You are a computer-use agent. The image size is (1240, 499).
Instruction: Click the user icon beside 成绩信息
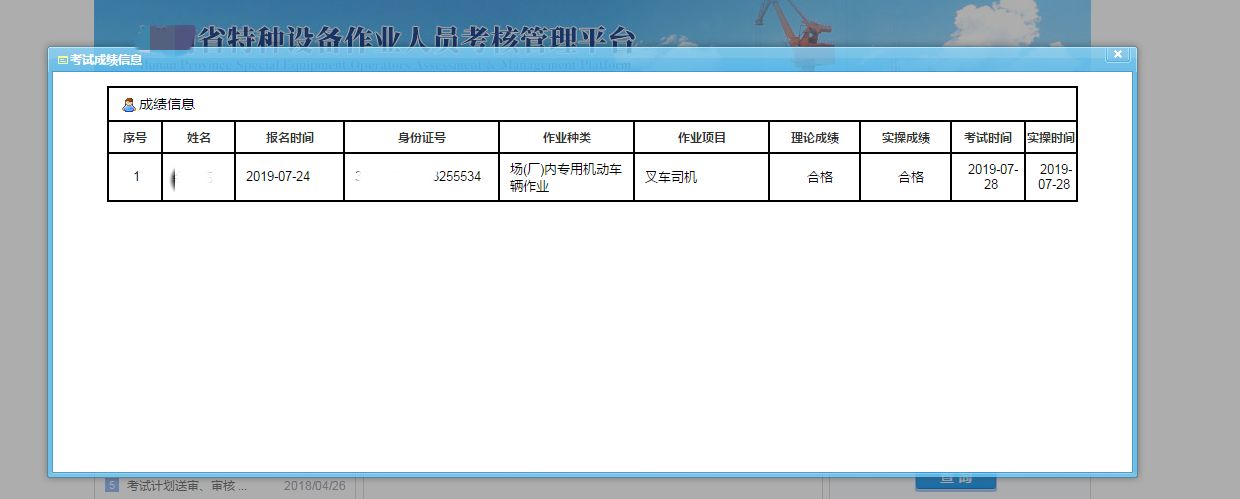[128, 104]
